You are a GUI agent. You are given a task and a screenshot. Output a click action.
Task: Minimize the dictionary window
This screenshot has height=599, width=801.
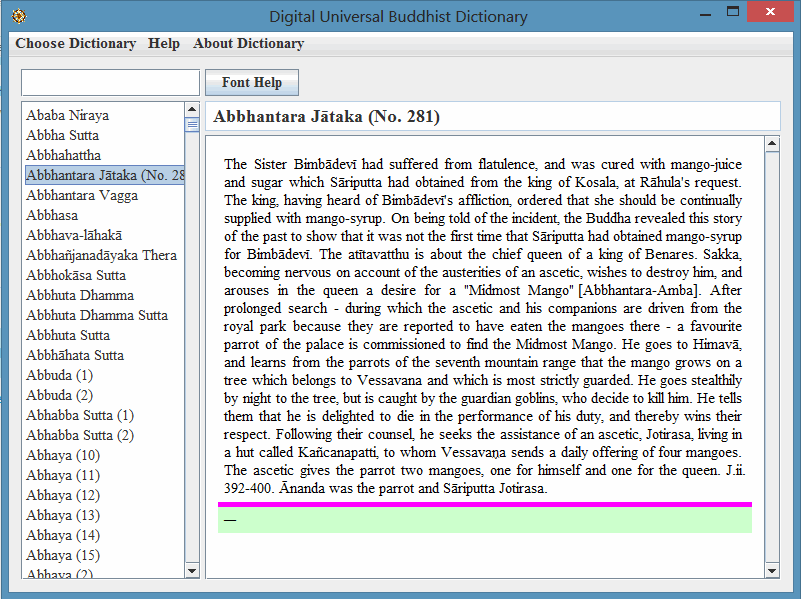coord(705,14)
